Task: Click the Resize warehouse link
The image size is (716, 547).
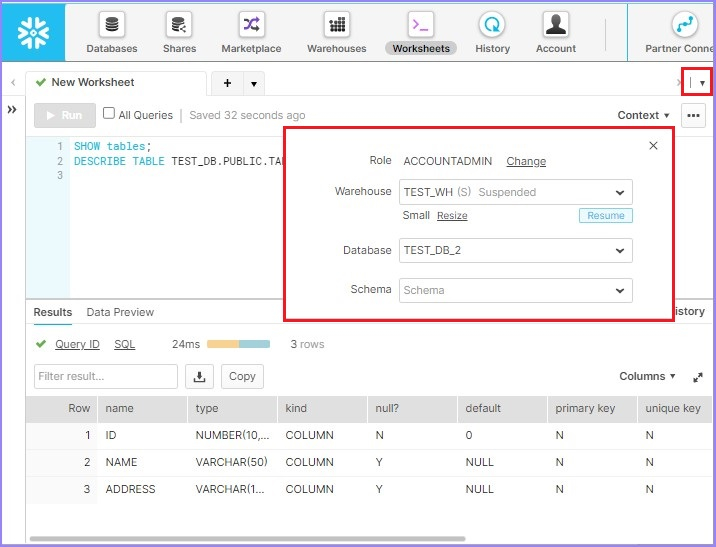Action: point(452,216)
